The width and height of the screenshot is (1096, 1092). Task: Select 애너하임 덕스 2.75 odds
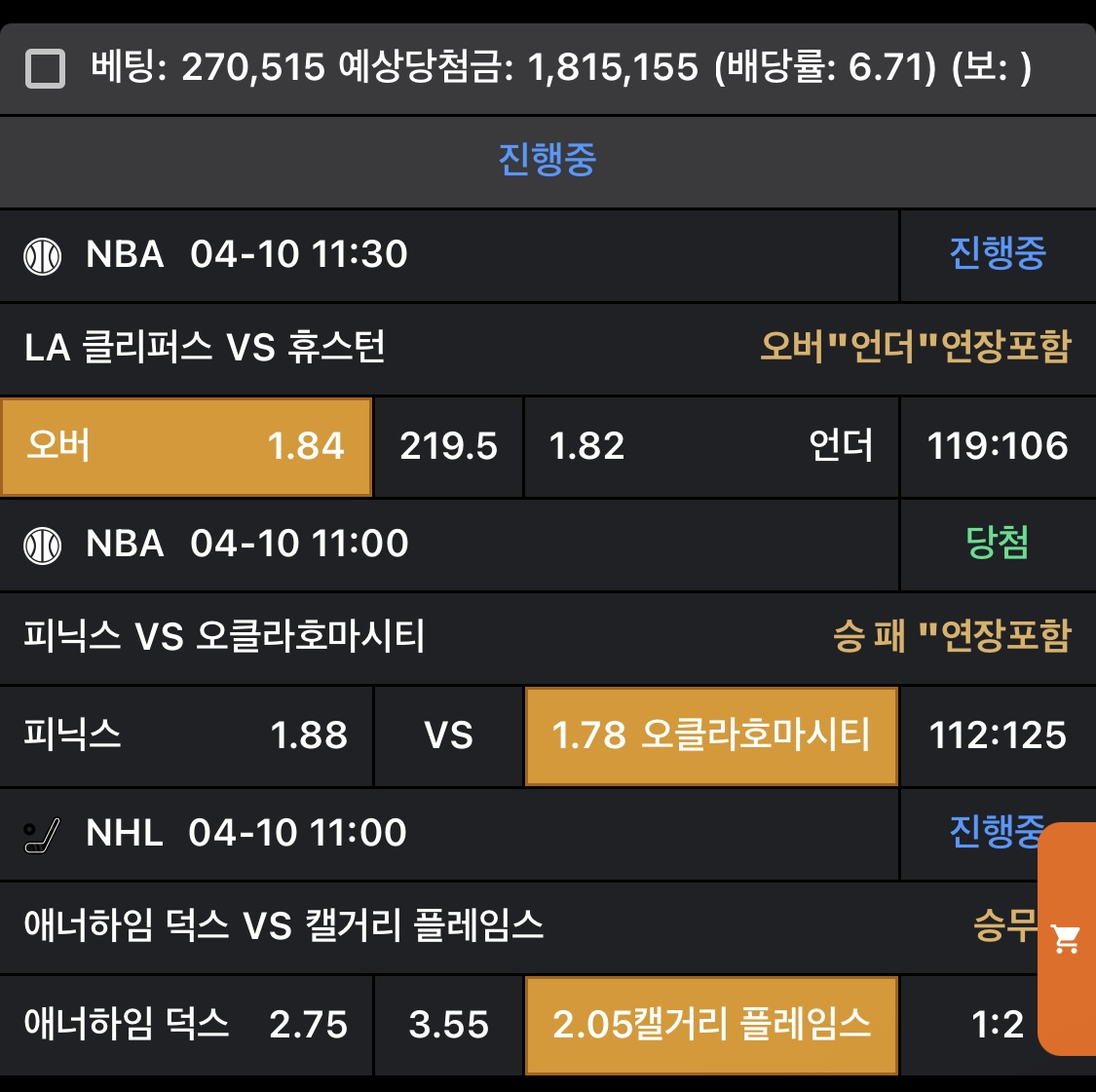pyautogui.click(x=185, y=1025)
